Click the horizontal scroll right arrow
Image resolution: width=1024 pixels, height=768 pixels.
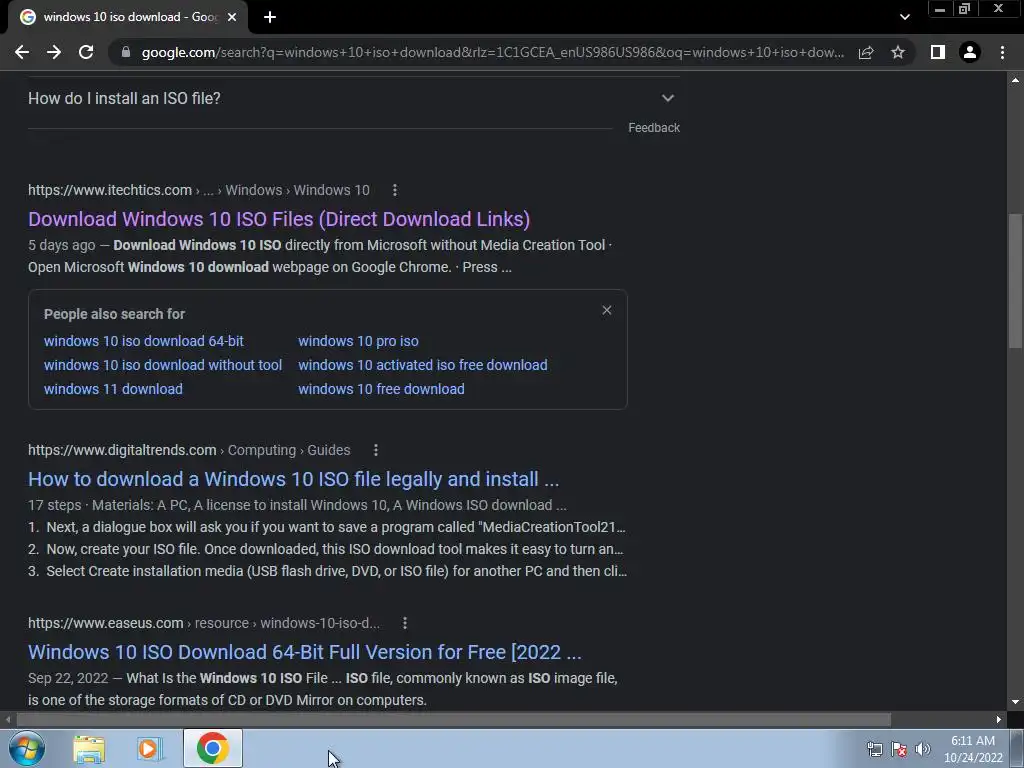tap(999, 719)
